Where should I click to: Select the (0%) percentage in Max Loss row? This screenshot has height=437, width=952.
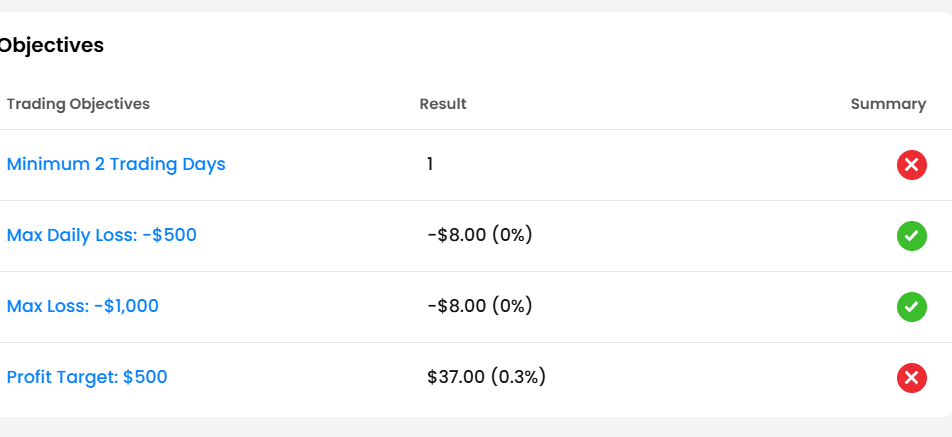(512, 306)
